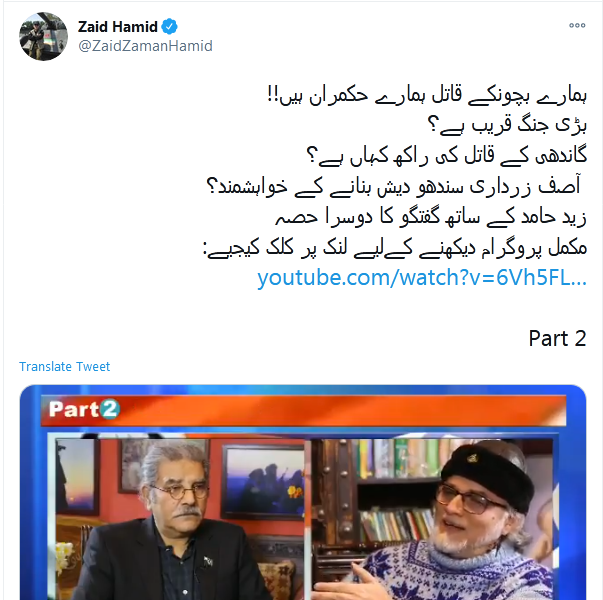Screen dimensions: 603x600
Task: Click Translate Tweet
Action: 65,366
